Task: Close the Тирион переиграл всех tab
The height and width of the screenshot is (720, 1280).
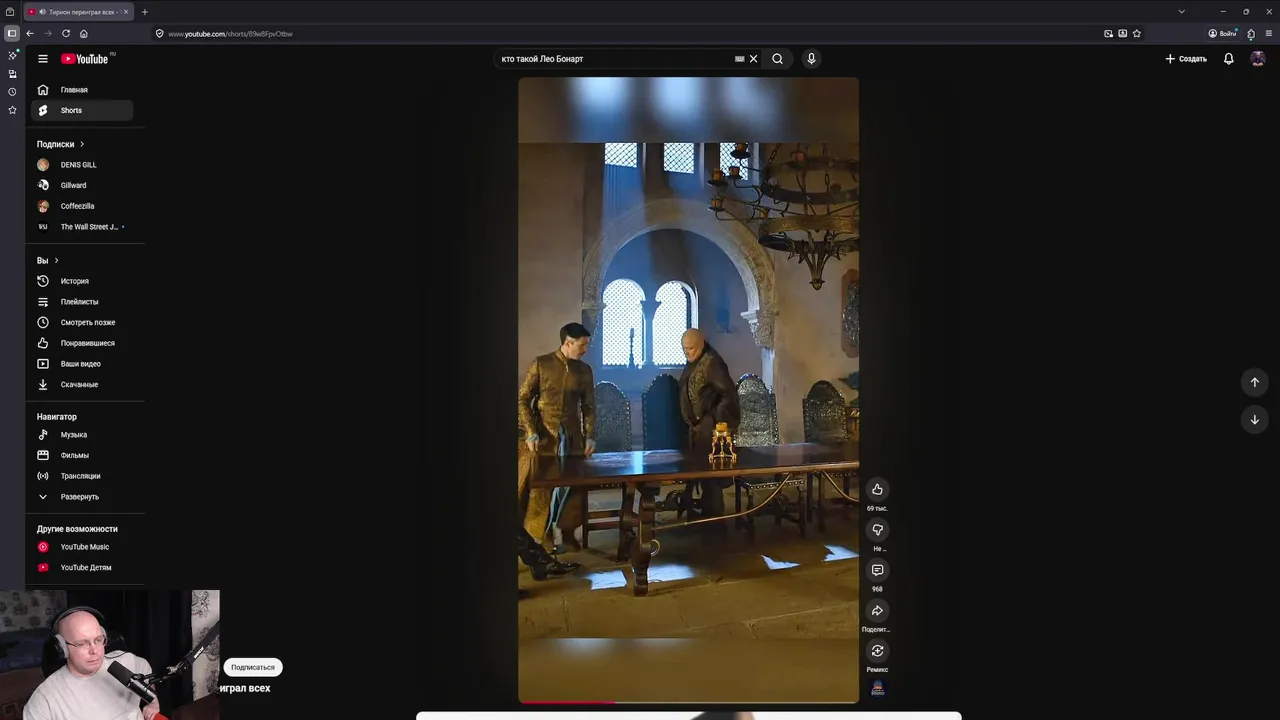Action: (126, 12)
